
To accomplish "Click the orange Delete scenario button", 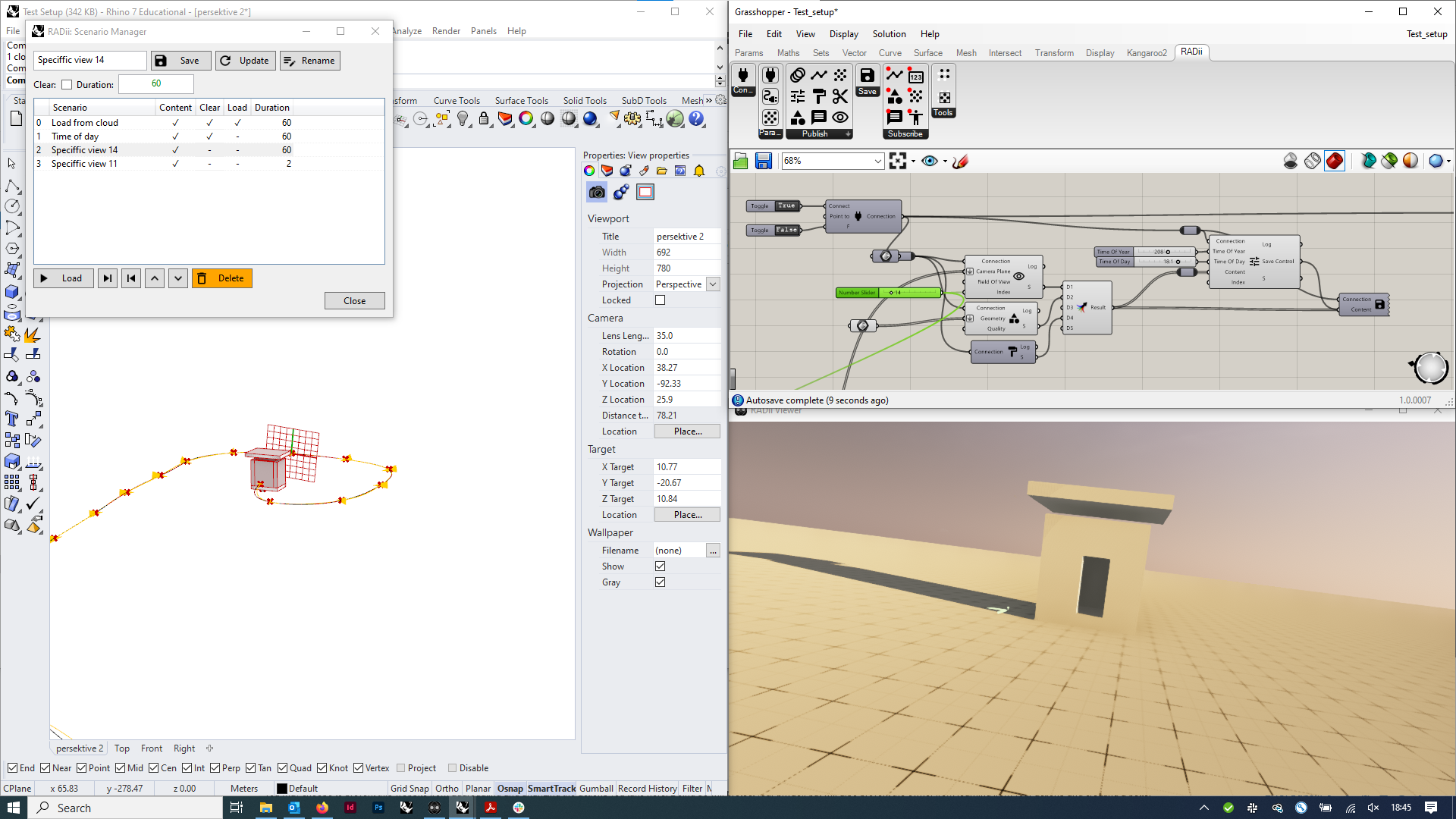I will pos(222,278).
